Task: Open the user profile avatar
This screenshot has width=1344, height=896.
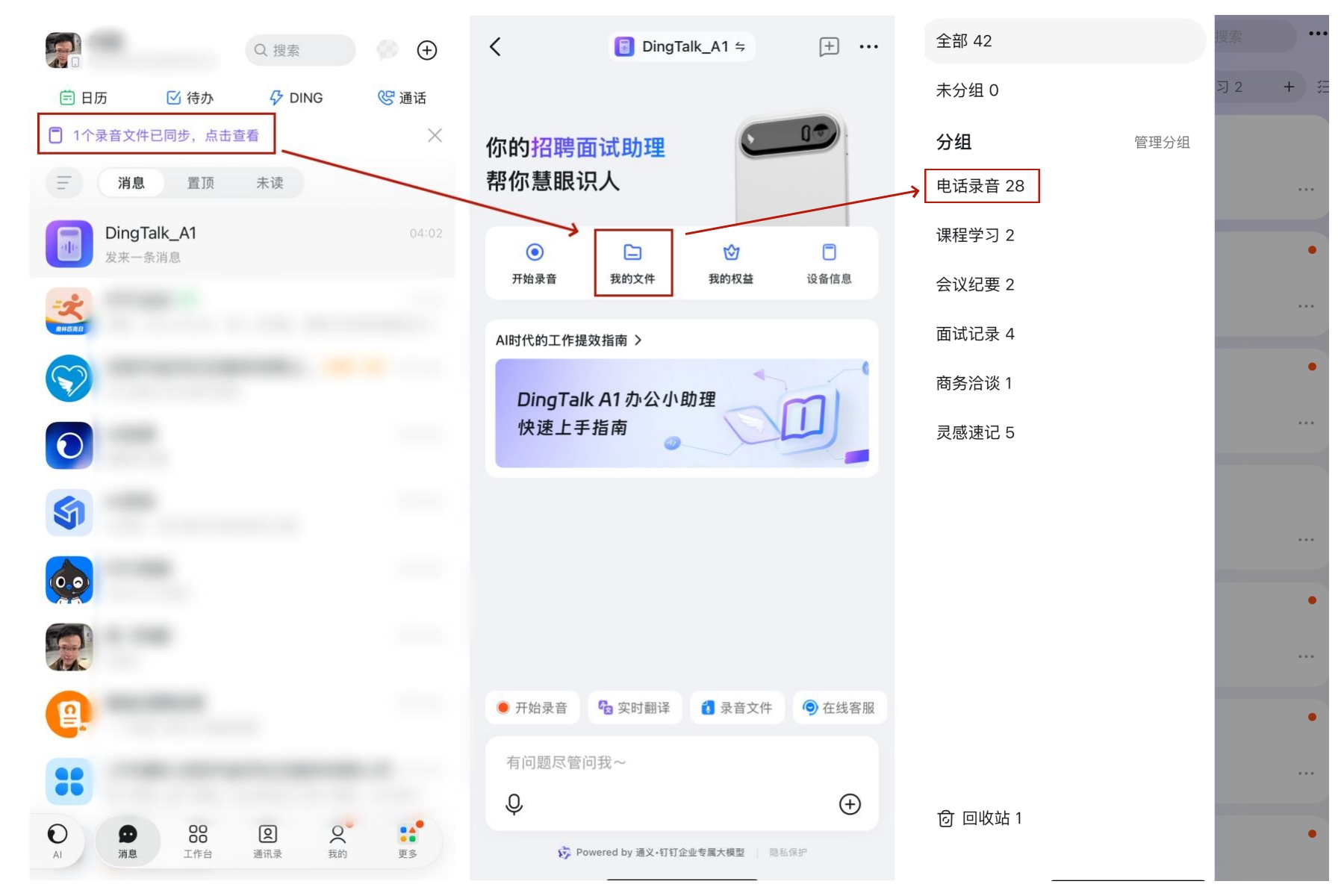Action: (x=63, y=50)
